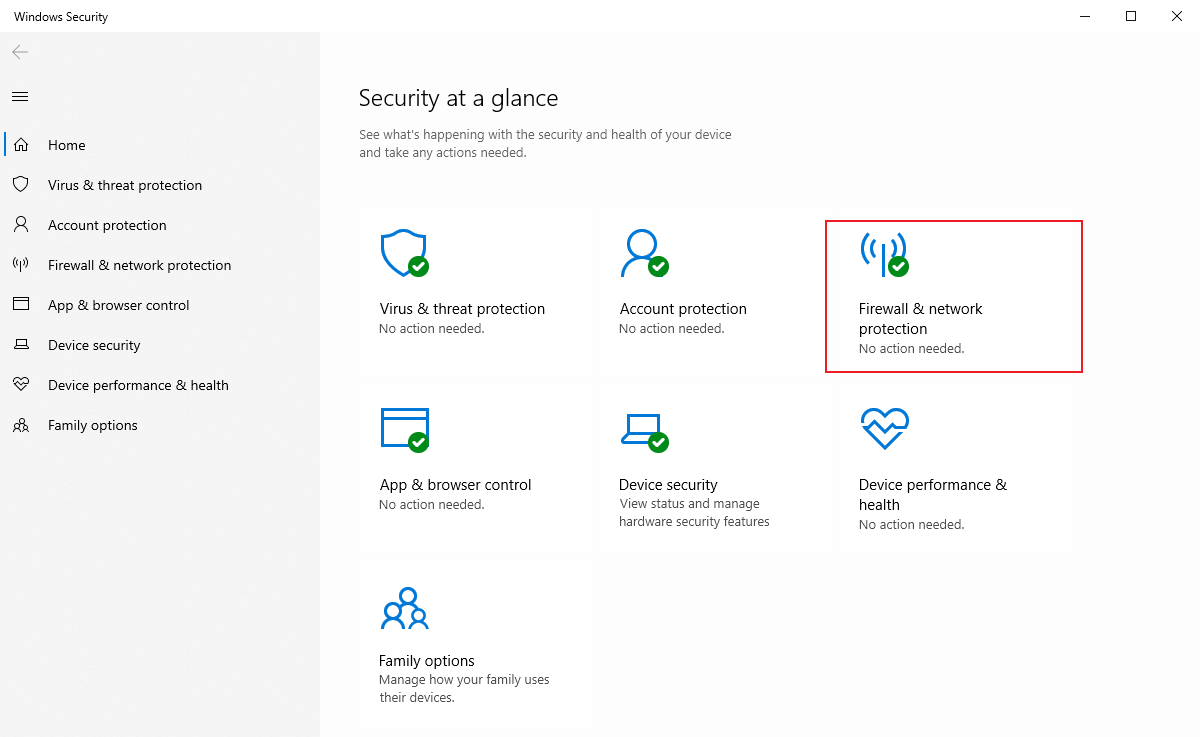
Task: Click the shield icon on Virus & threat protection tile
Action: tap(403, 252)
